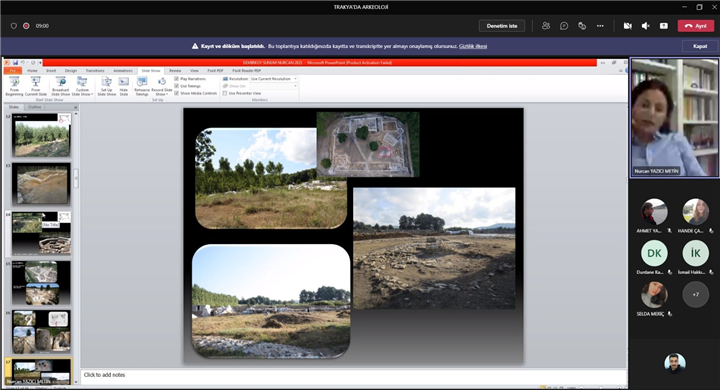Viewport: 720px width, 390px height.
Task: Toggle the camera in the meeting
Action: click(627, 26)
